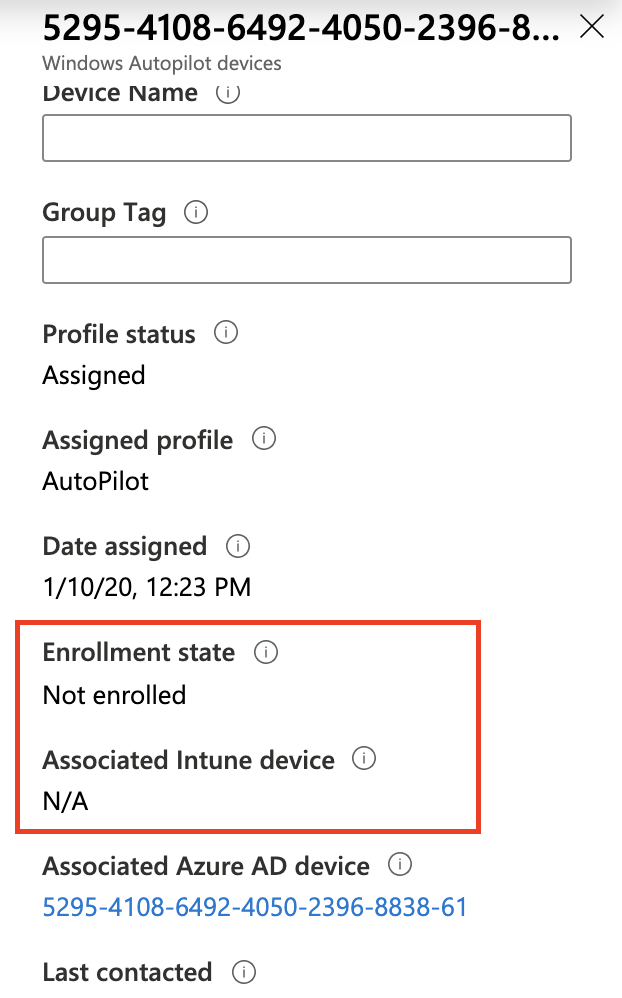This screenshot has height=998, width=622.
Task: Click the Group Tag info icon
Action: (x=197, y=213)
